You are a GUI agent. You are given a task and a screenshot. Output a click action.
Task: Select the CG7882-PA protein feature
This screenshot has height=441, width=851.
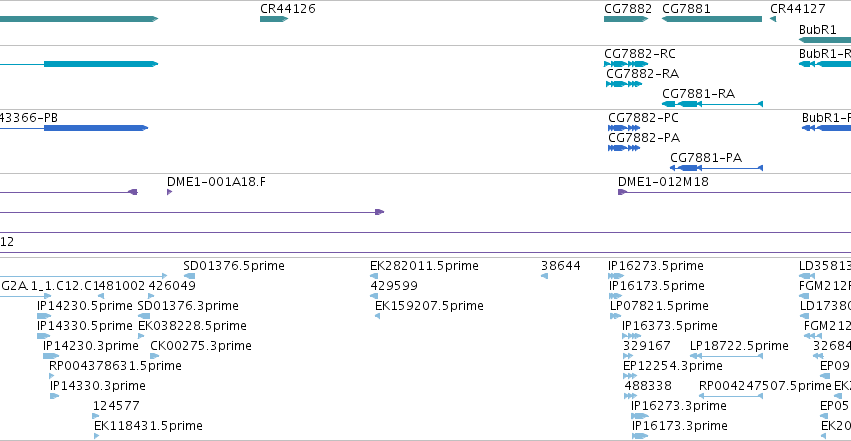pyautogui.click(x=624, y=148)
